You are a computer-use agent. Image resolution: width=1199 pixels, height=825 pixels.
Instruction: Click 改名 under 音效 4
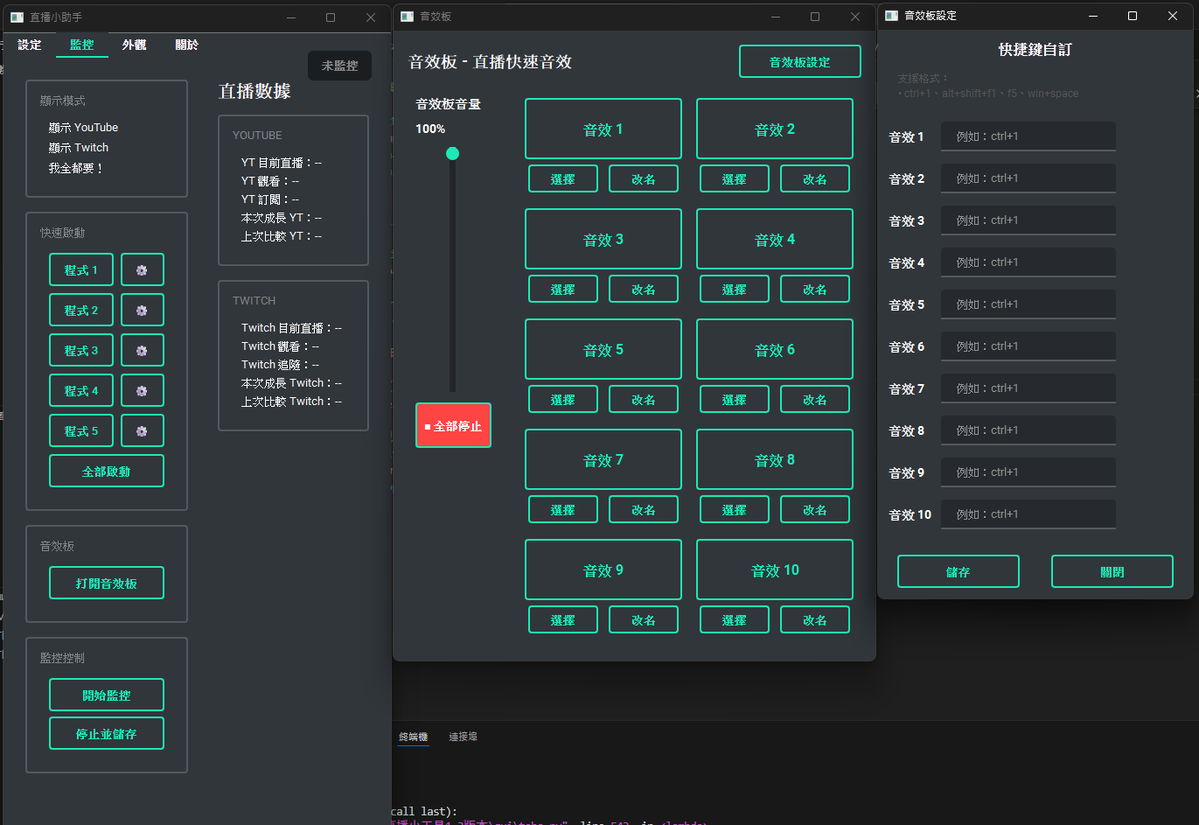tap(814, 289)
